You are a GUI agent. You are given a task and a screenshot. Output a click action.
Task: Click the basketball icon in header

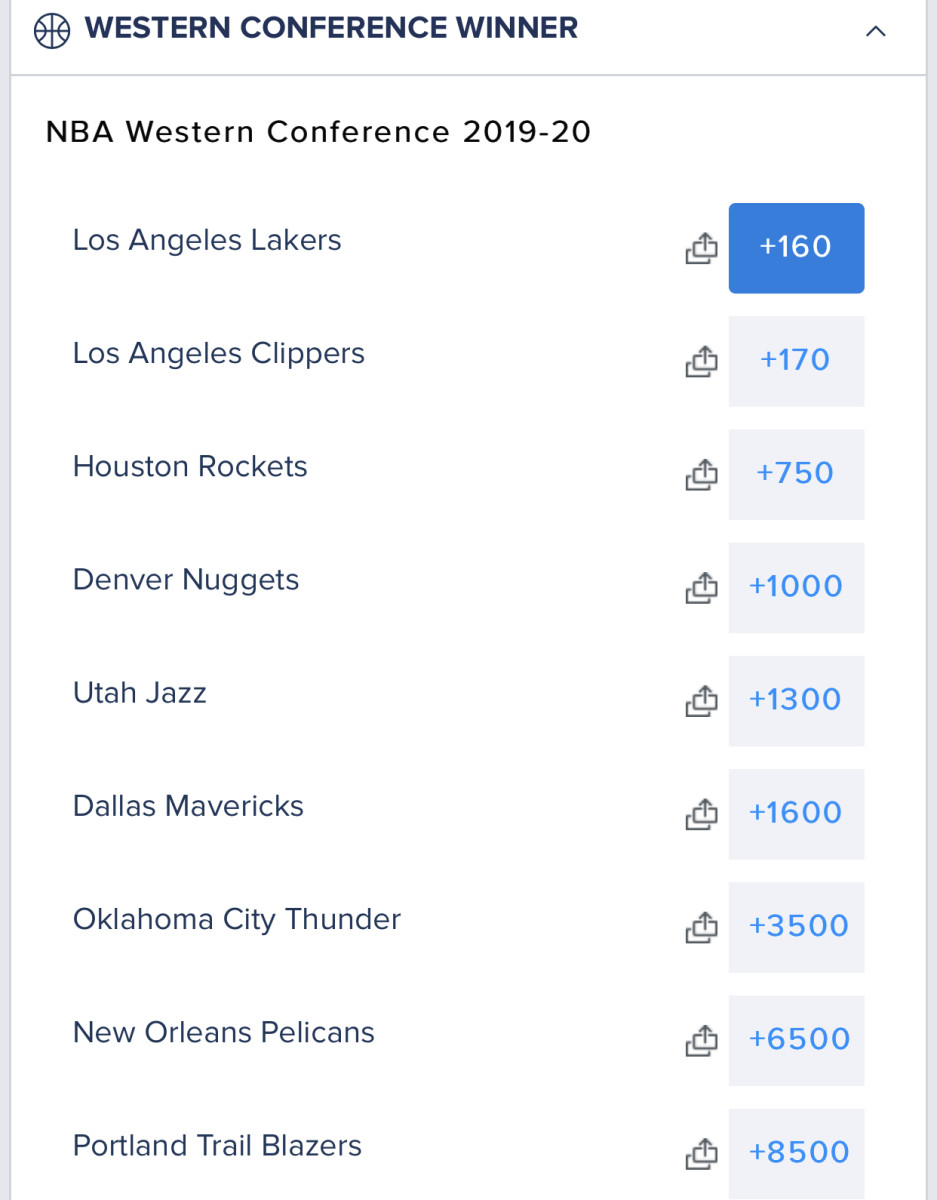pos(52,31)
